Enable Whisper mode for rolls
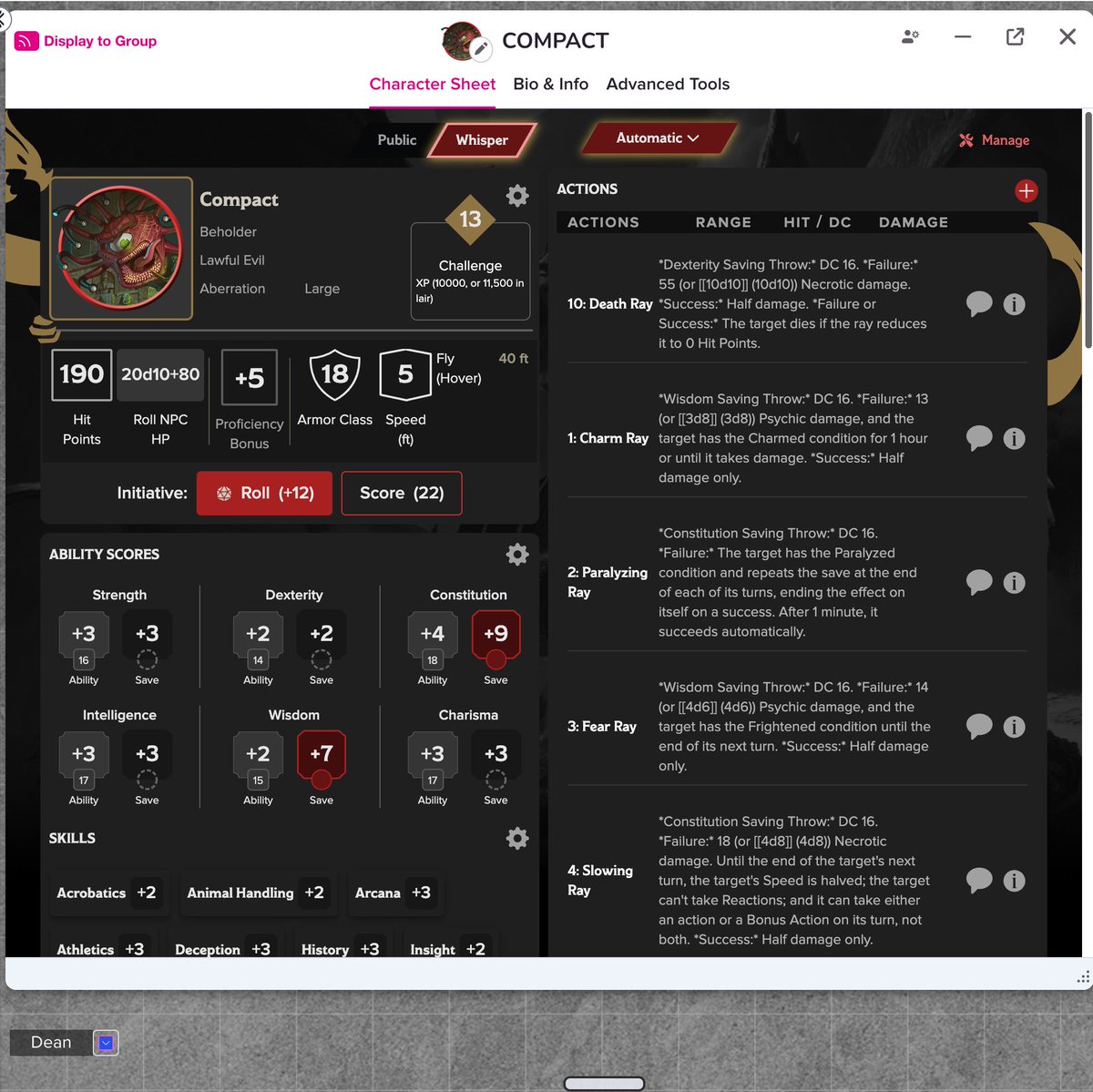The image size is (1093, 1092). (482, 140)
